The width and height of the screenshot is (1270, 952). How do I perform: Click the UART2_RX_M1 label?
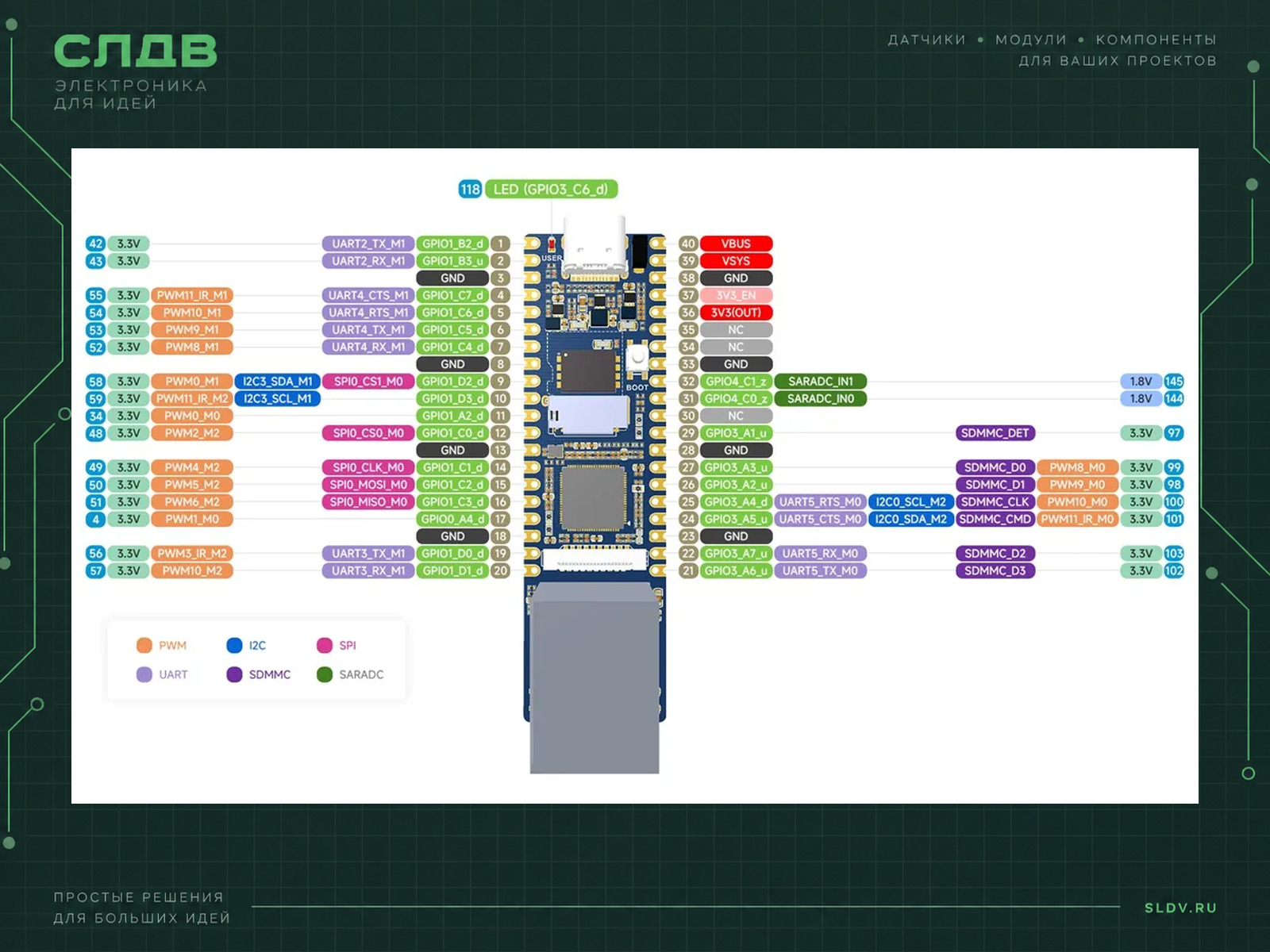click(368, 261)
